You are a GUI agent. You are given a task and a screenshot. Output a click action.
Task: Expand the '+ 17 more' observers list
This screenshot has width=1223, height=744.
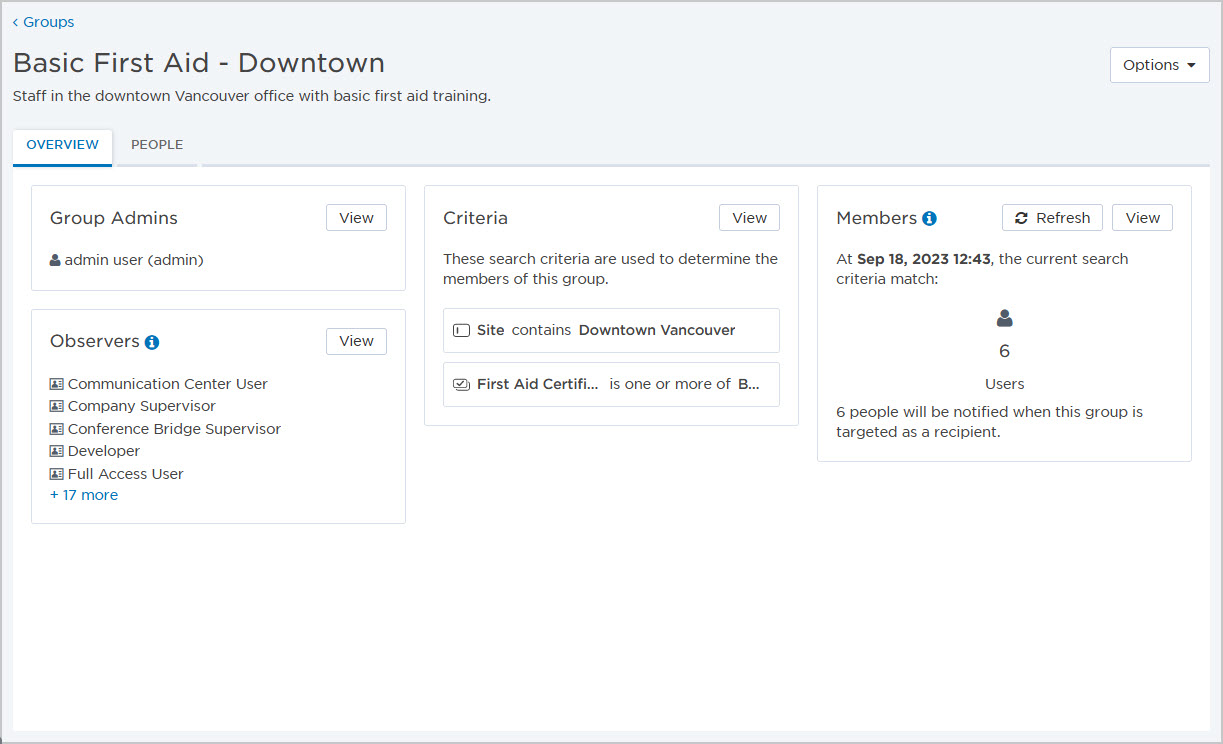[x=84, y=495]
